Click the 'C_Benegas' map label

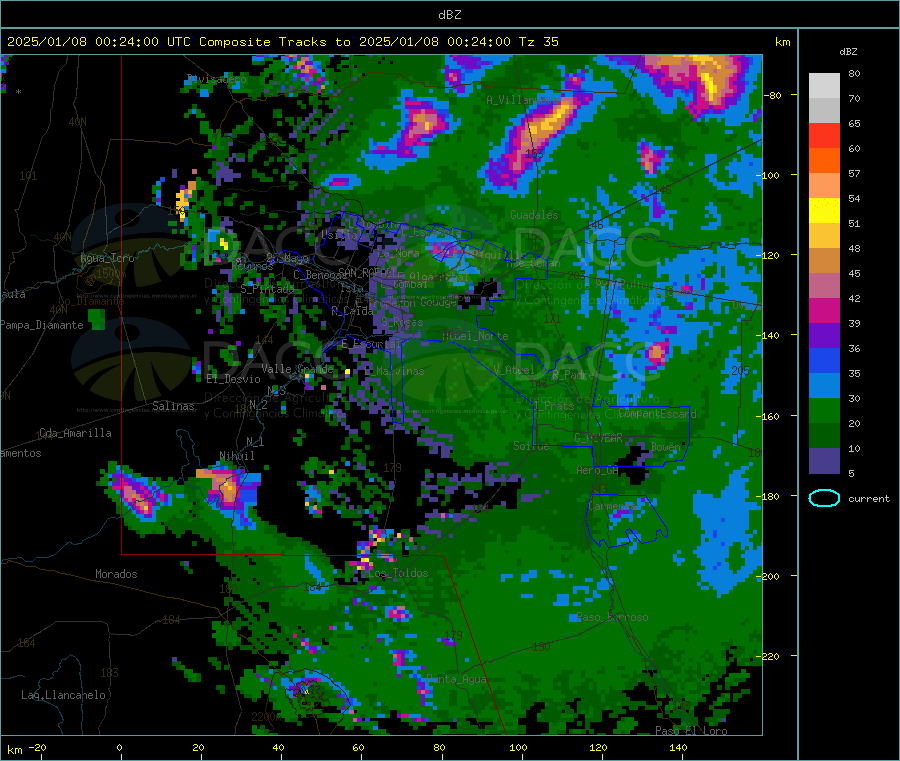coord(320,275)
